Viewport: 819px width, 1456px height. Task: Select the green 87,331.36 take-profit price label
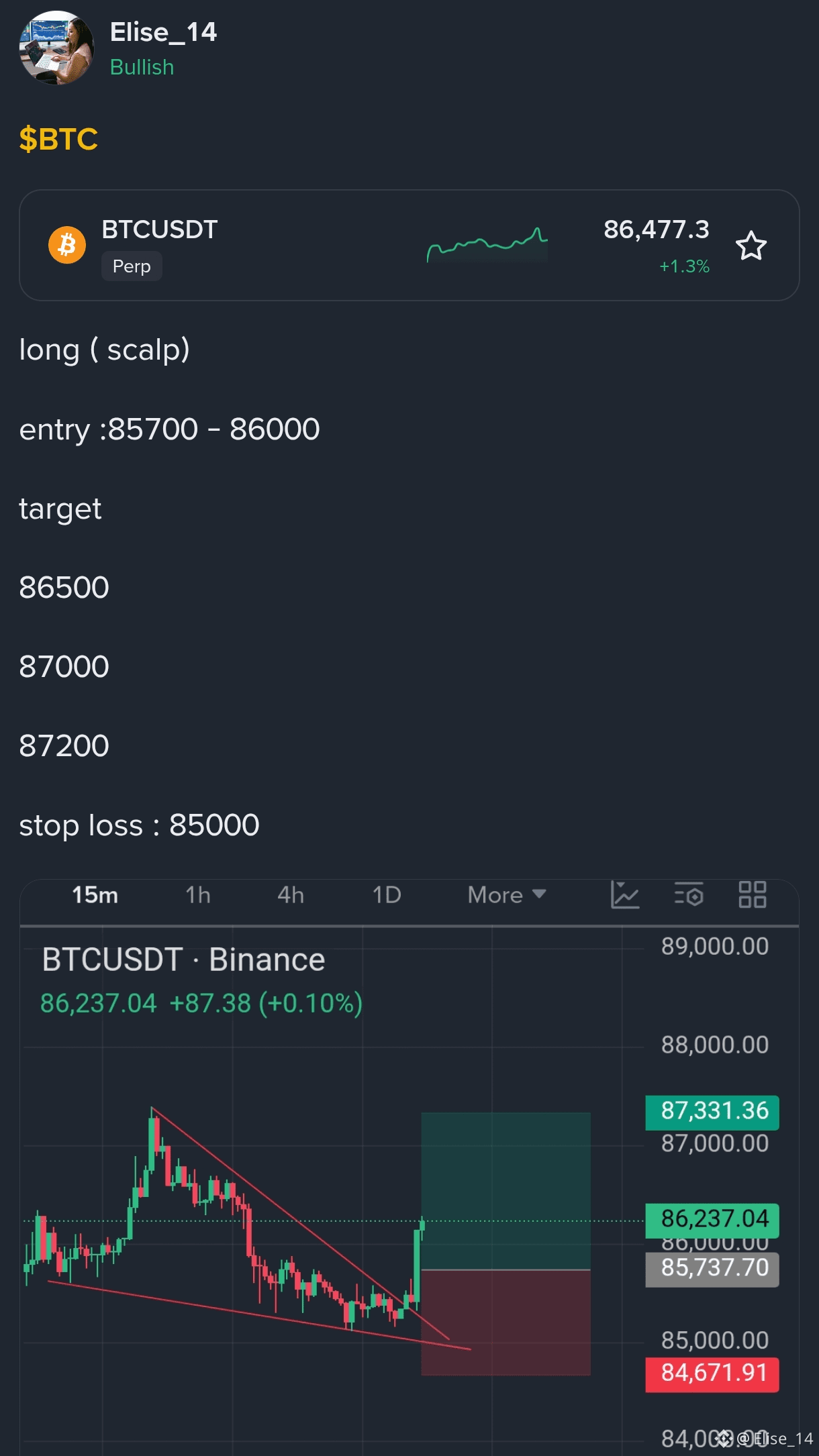pyautogui.click(x=712, y=1111)
